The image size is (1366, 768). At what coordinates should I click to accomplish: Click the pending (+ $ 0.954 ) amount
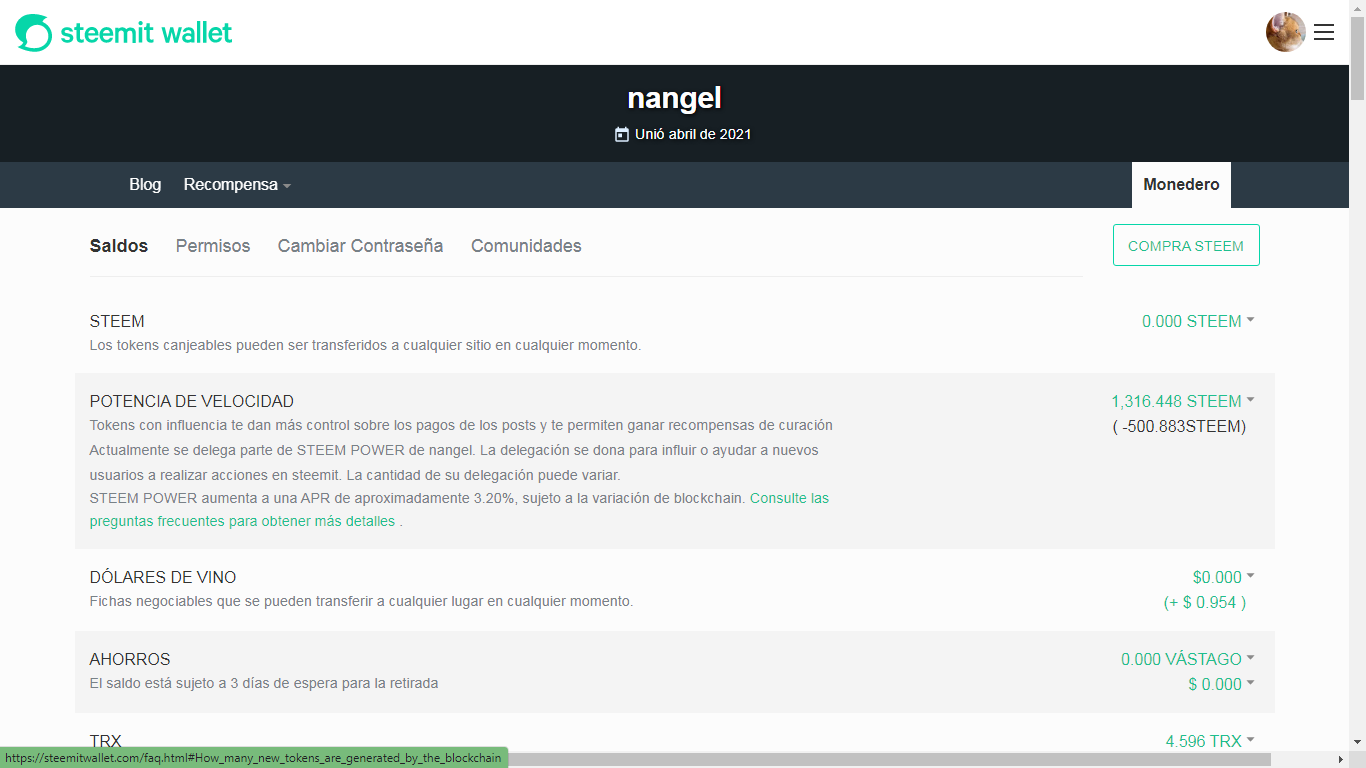pos(1205,602)
